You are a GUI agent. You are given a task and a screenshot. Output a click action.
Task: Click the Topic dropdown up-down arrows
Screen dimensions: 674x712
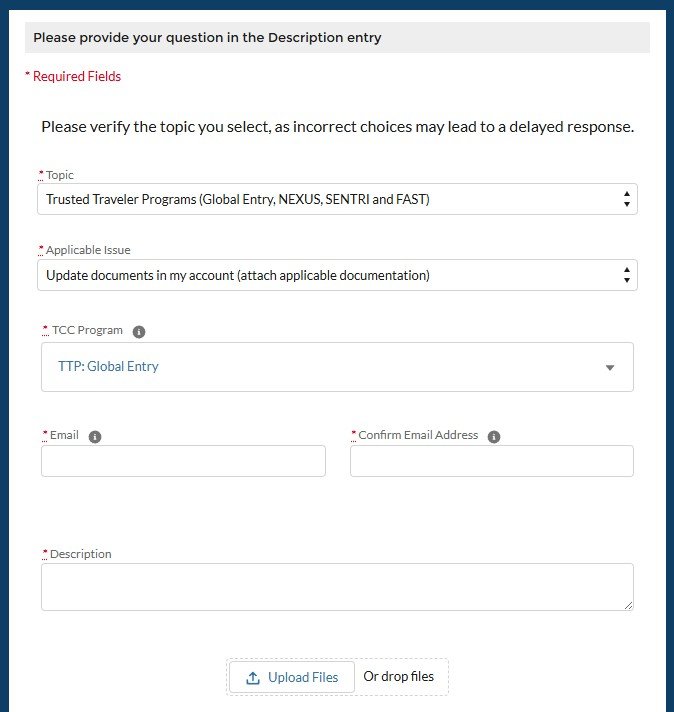[x=627, y=199]
